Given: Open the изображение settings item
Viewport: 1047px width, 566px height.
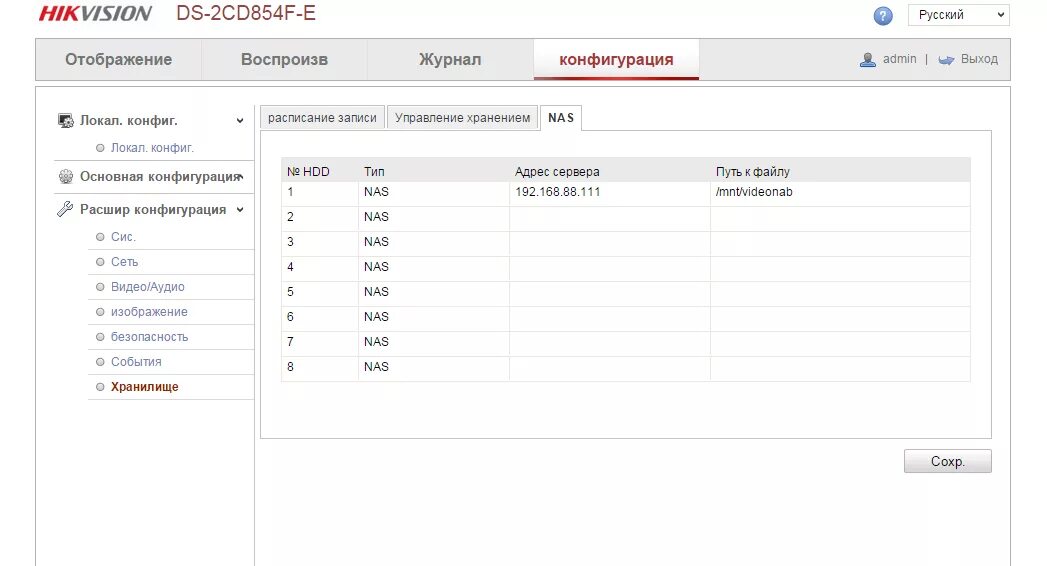Looking at the screenshot, I should click(149, 312).
